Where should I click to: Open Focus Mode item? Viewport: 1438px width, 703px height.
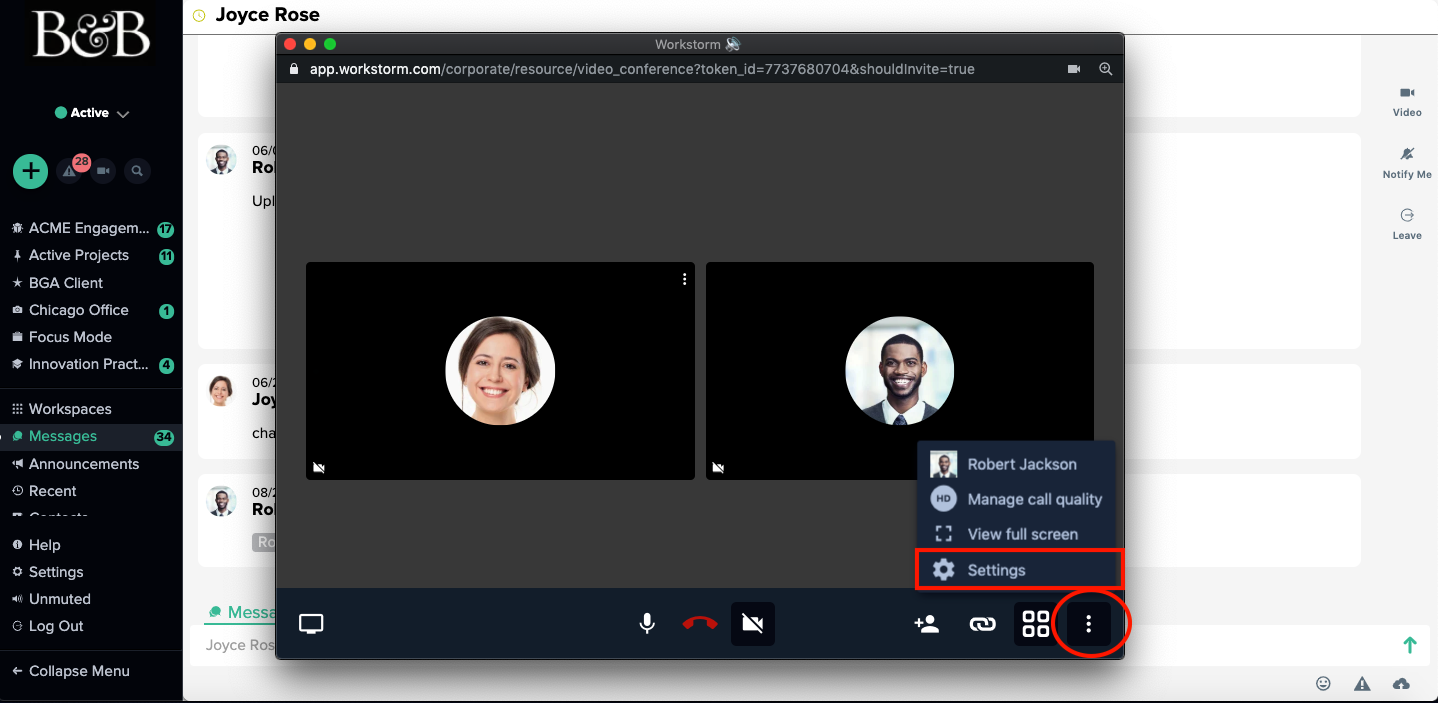(70, 337)
